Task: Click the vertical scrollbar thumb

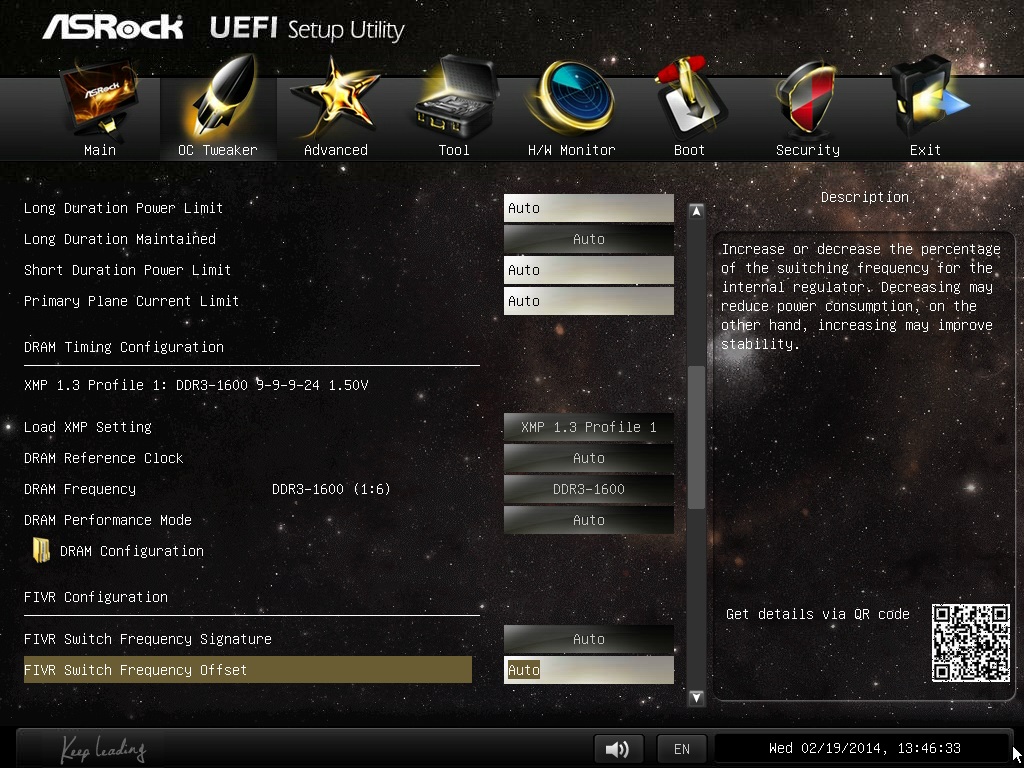Action: (697, 437)
